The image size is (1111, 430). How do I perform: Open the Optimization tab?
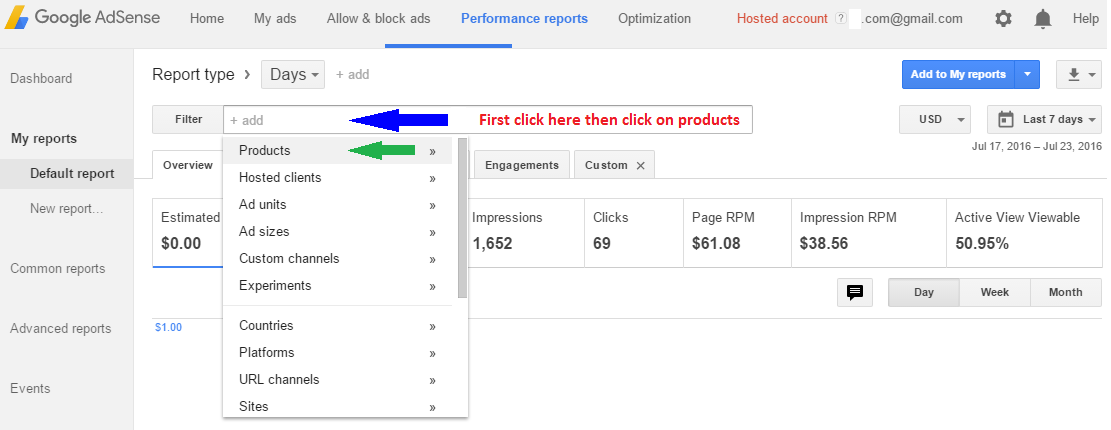point(654,19)
